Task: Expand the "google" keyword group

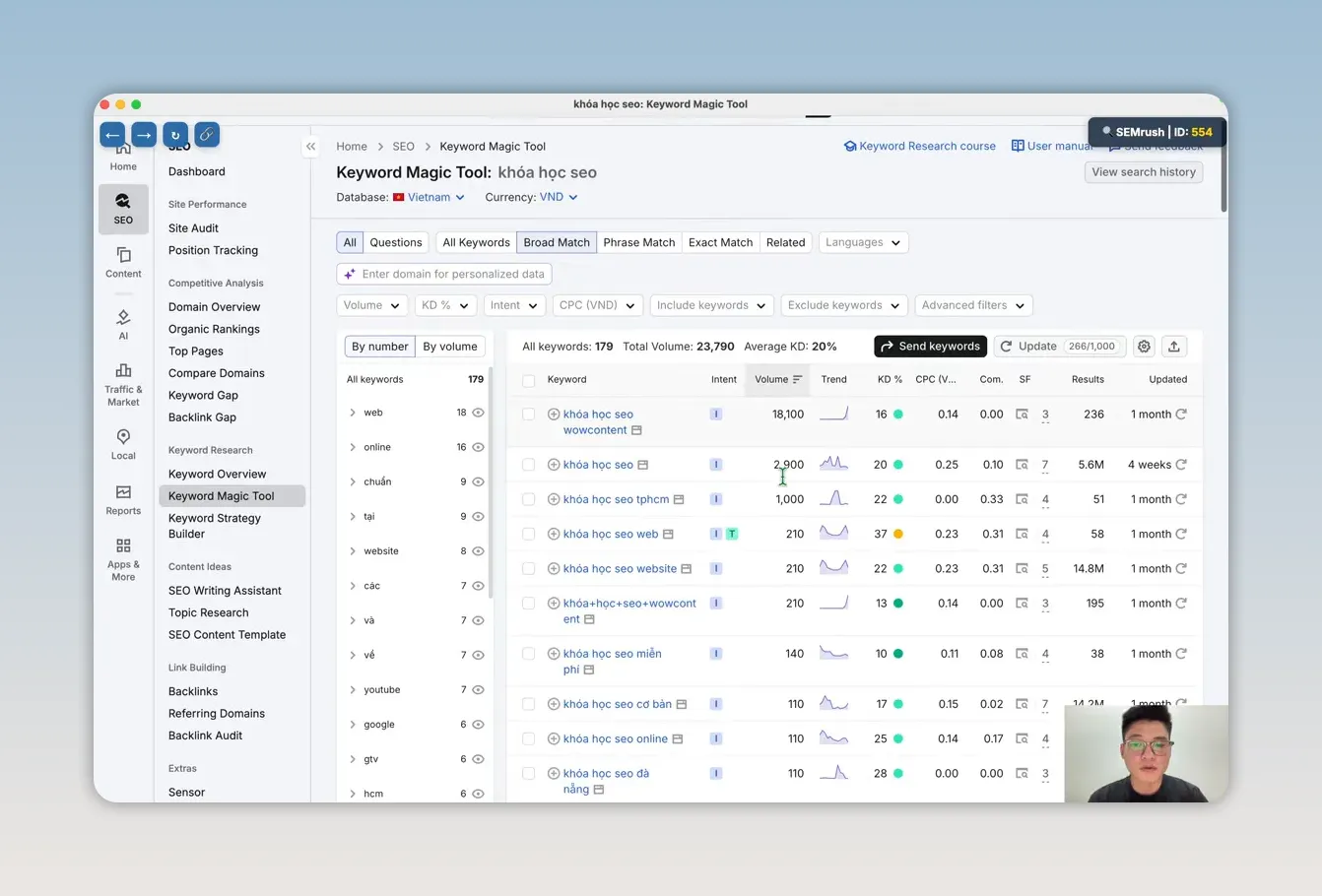Action: pyautogui.click(x=353, y=725)
